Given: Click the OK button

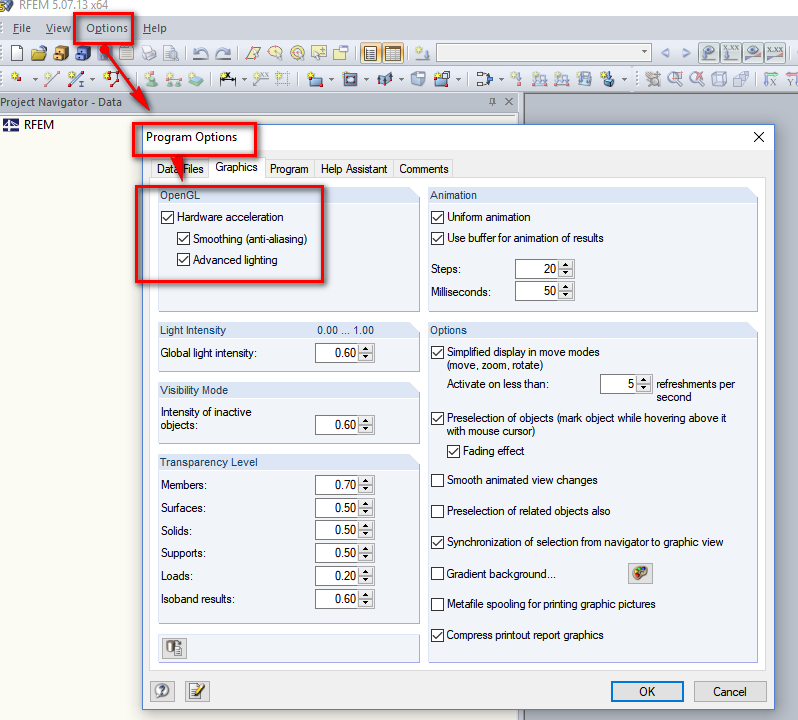Looking at the screenshot, I should click(x=647, y=692).
